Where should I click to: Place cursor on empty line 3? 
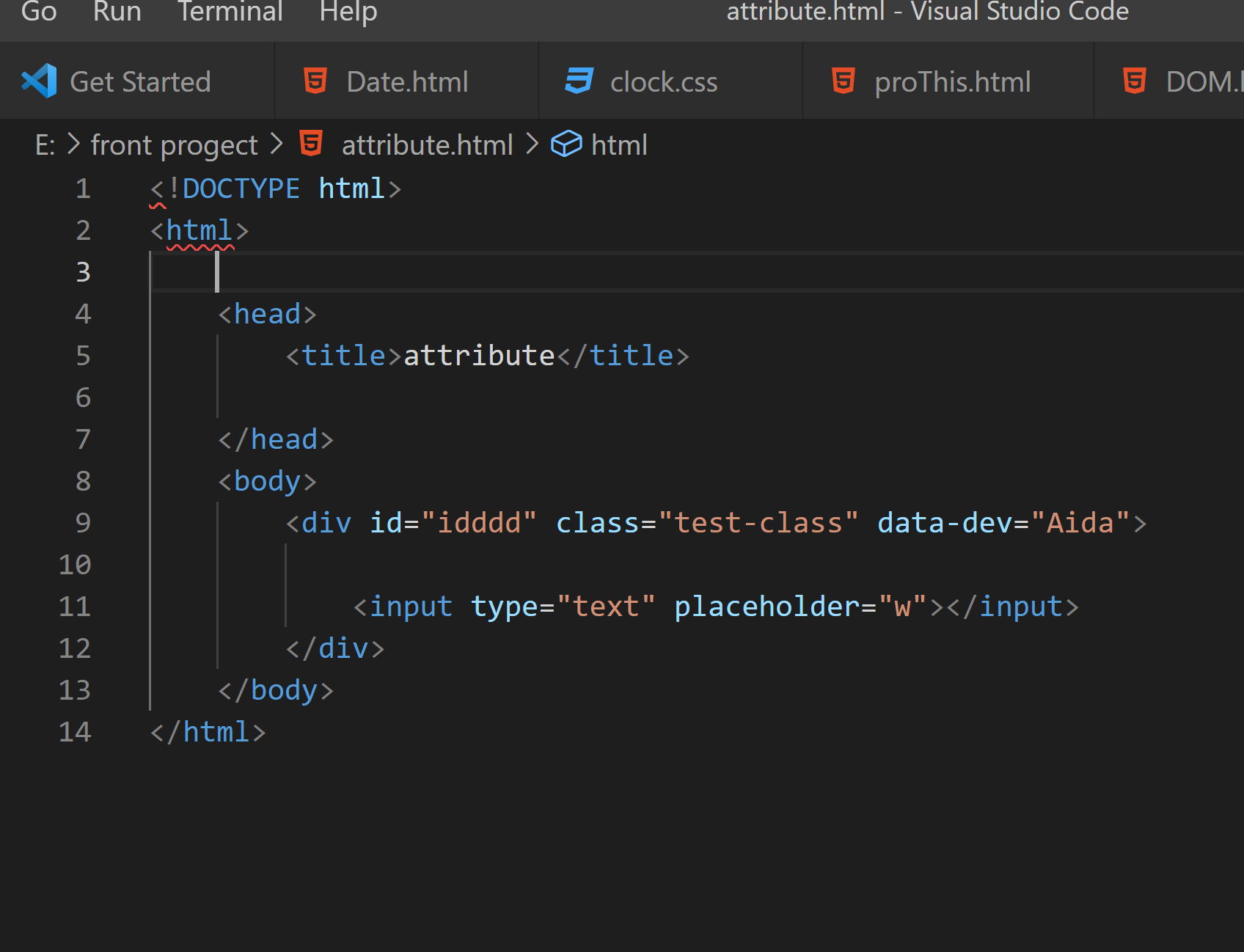pos(697,273)
